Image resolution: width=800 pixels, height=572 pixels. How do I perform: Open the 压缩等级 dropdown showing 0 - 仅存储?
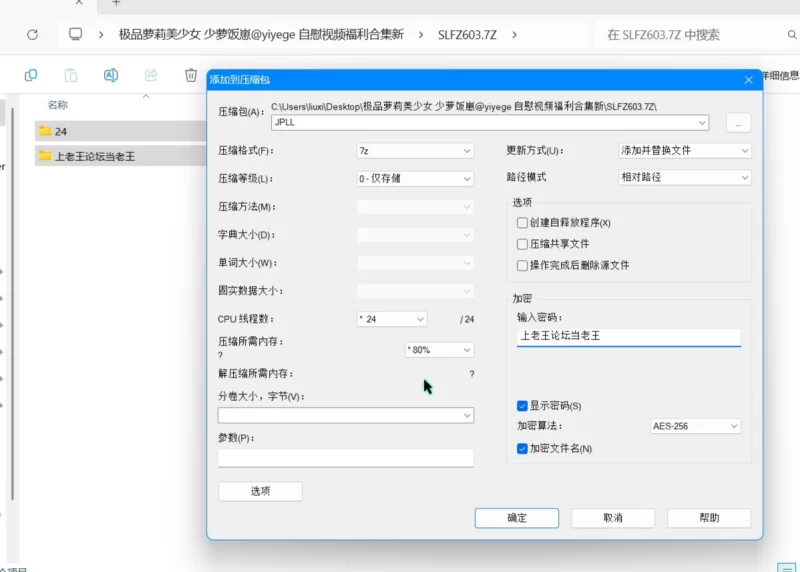click(415, 179)
